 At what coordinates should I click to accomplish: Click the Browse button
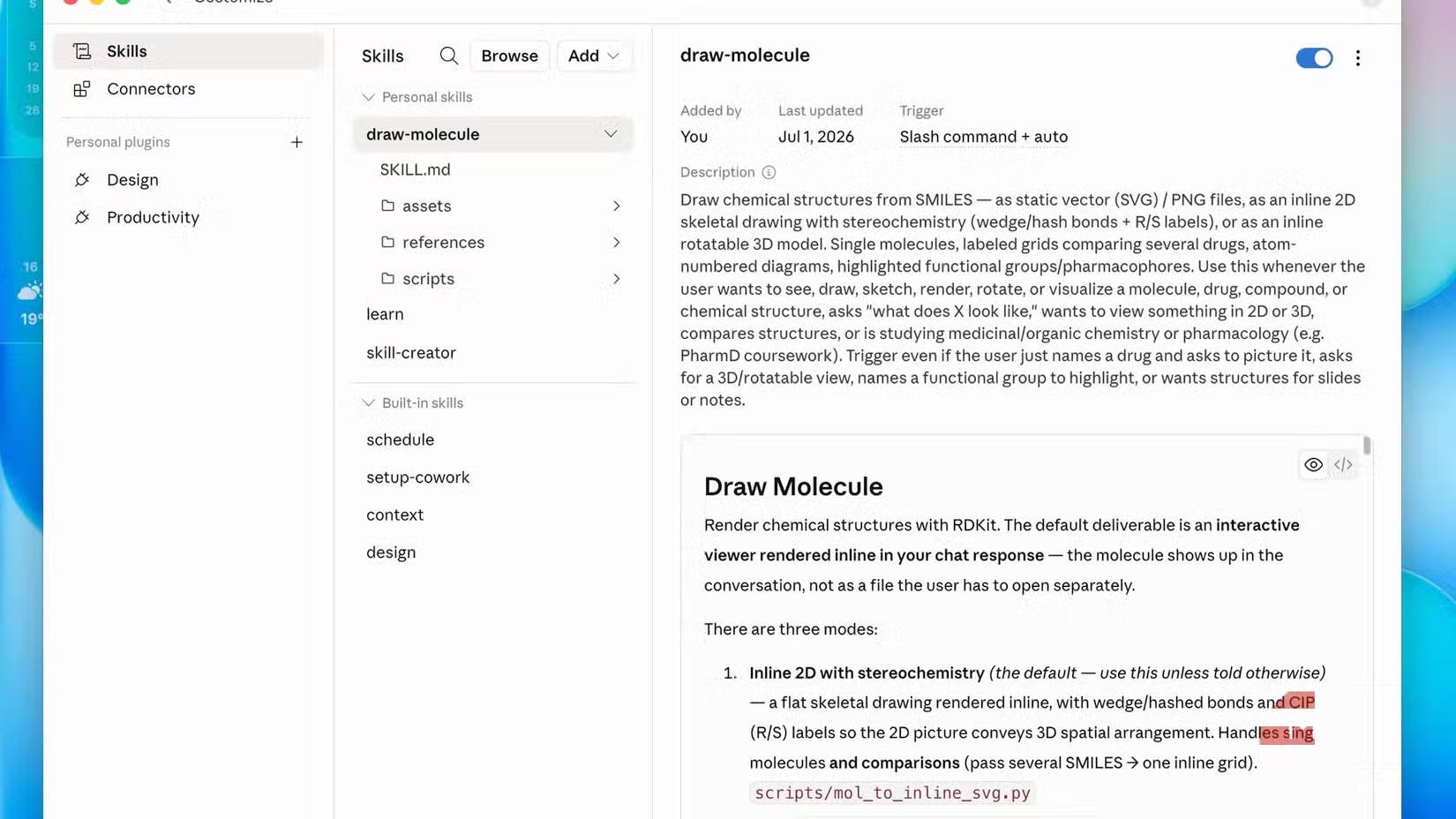coord(510,56)
